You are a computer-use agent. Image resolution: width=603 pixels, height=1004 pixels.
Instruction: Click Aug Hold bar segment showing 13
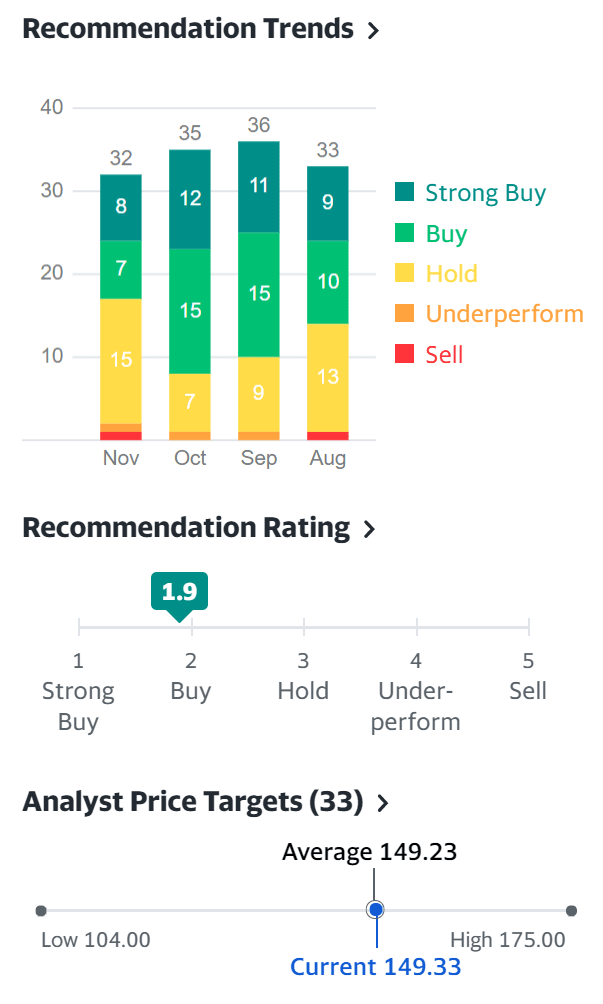click(x=328, y=377)
